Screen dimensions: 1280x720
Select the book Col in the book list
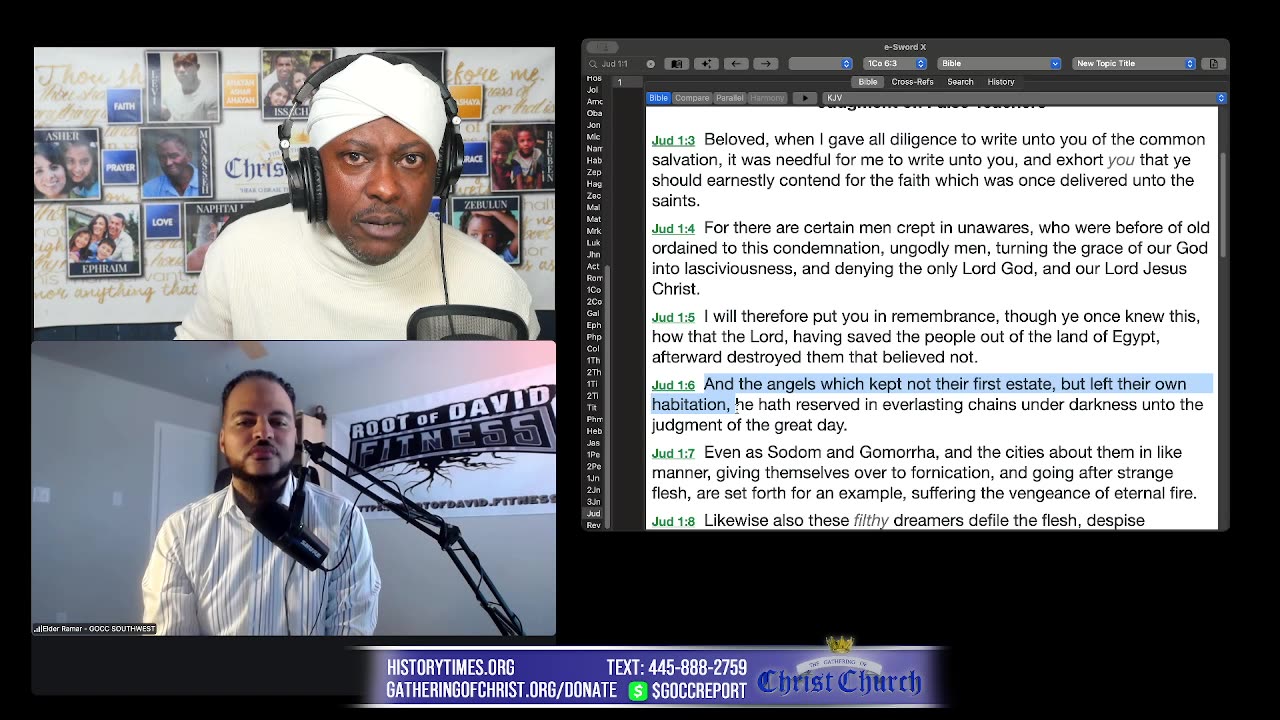tap(594, 349)
